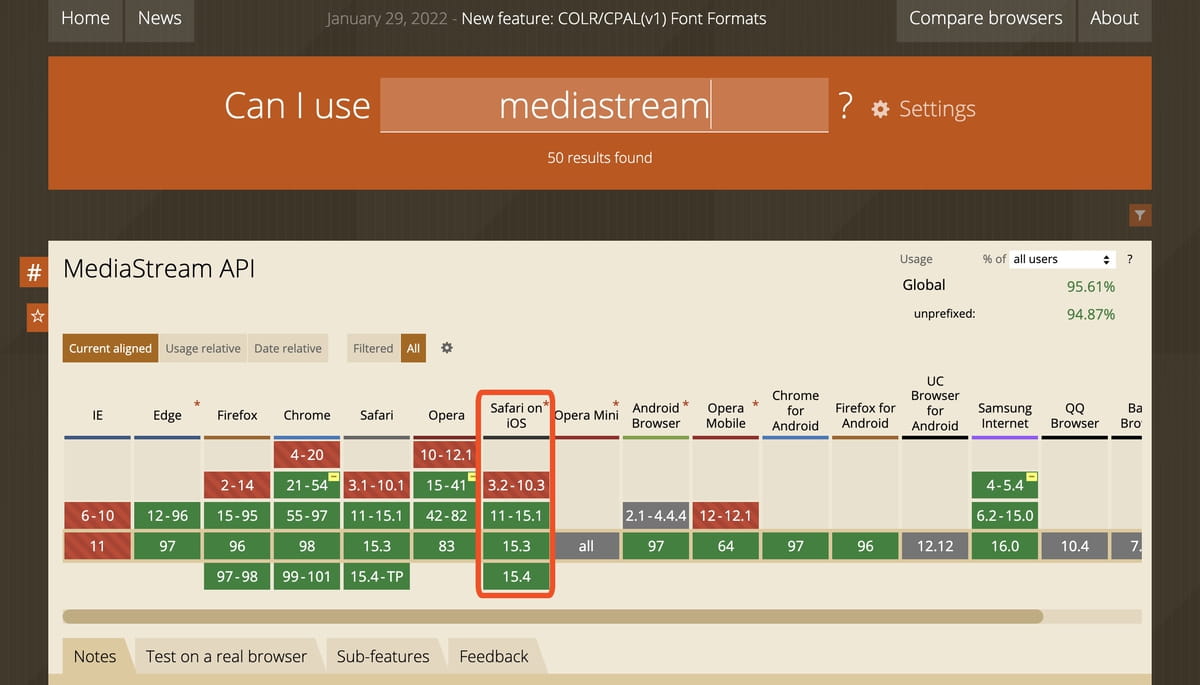Click the hash permalink icon
Image resolution: width=1200 pixels, height=685 pixels.
pyautogui.click(x=34, y=272)
